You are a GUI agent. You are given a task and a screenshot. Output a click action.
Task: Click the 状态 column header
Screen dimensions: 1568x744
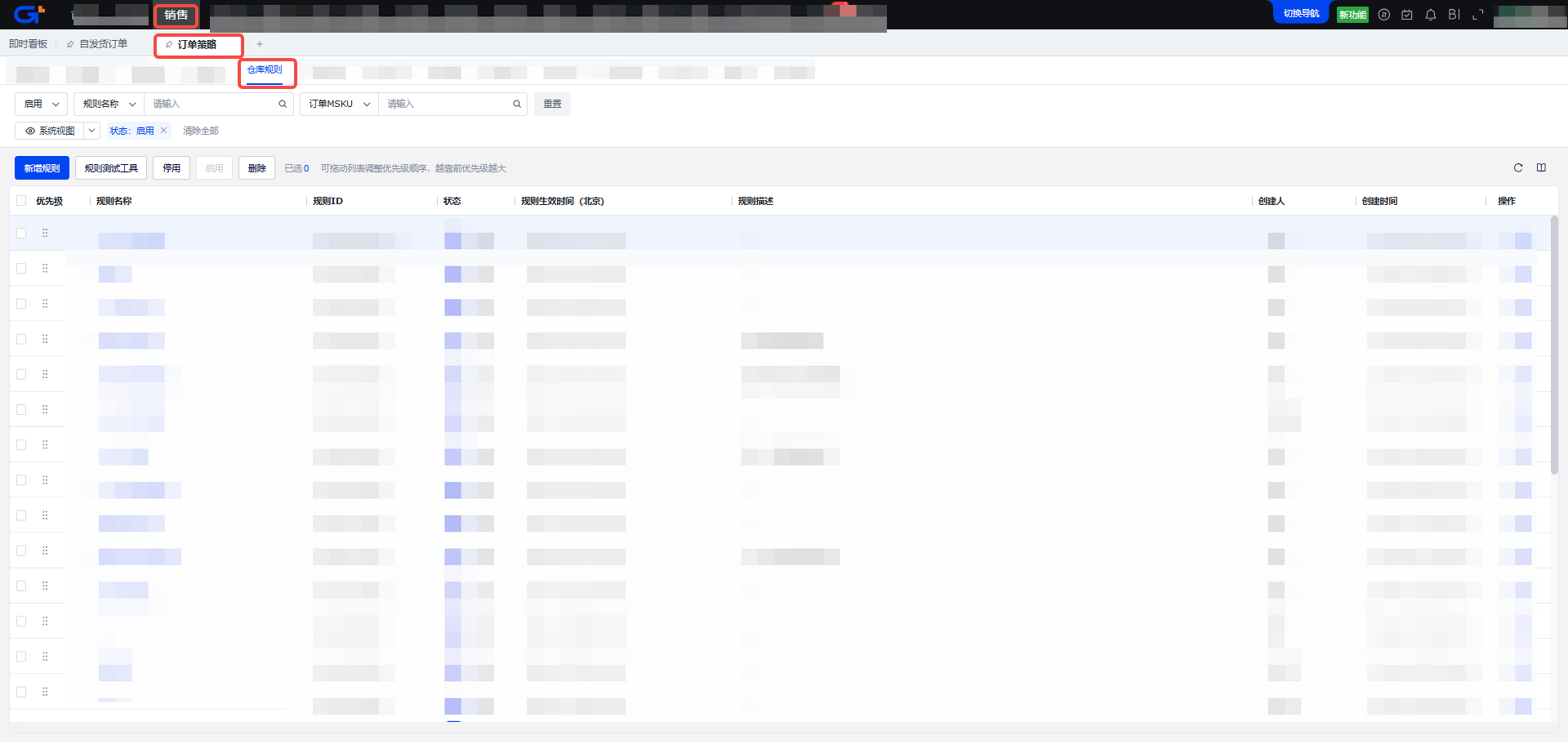452,201
